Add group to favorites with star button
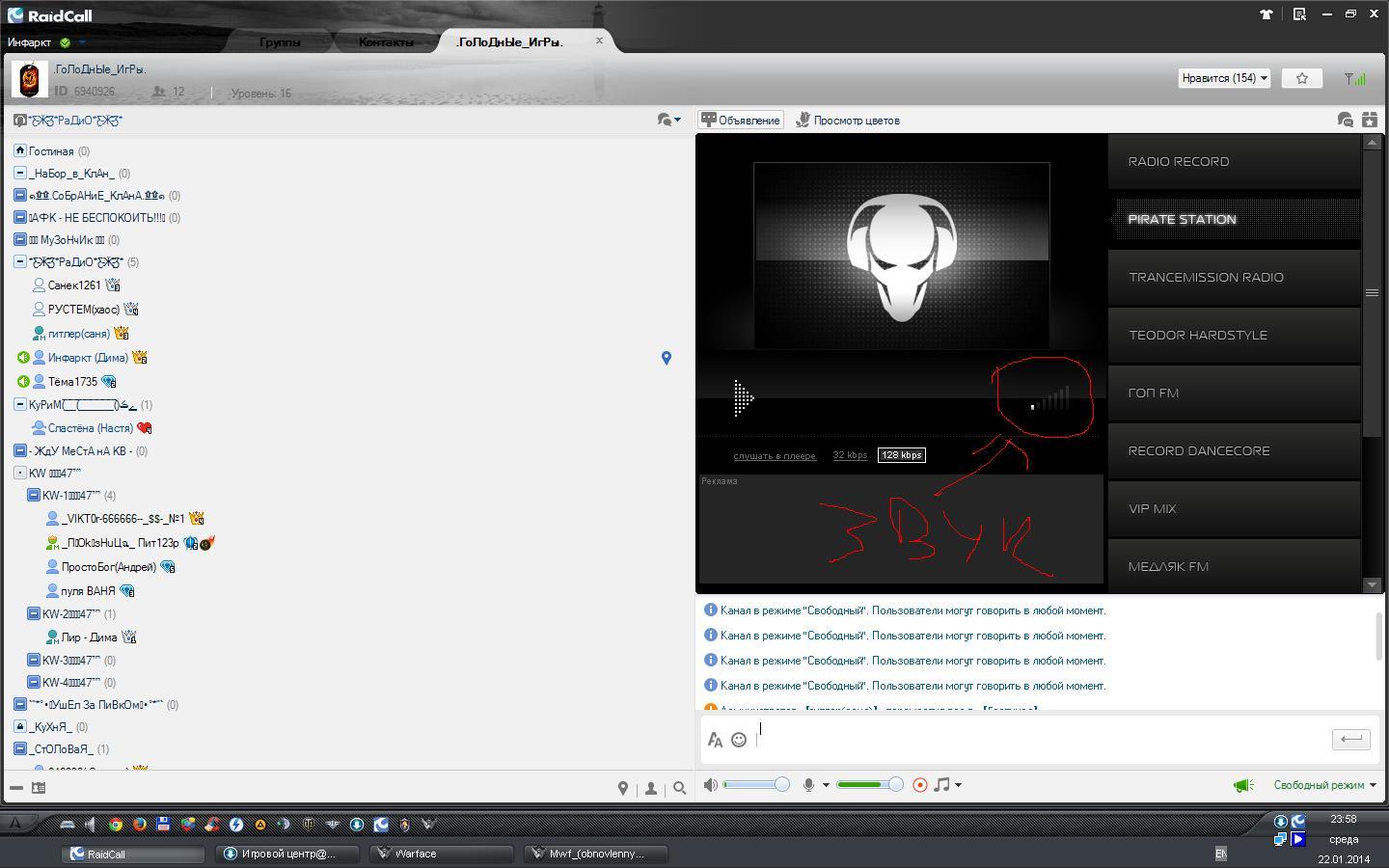The height and width of the screenshot is (868, 1389). tap(1301, 78)
